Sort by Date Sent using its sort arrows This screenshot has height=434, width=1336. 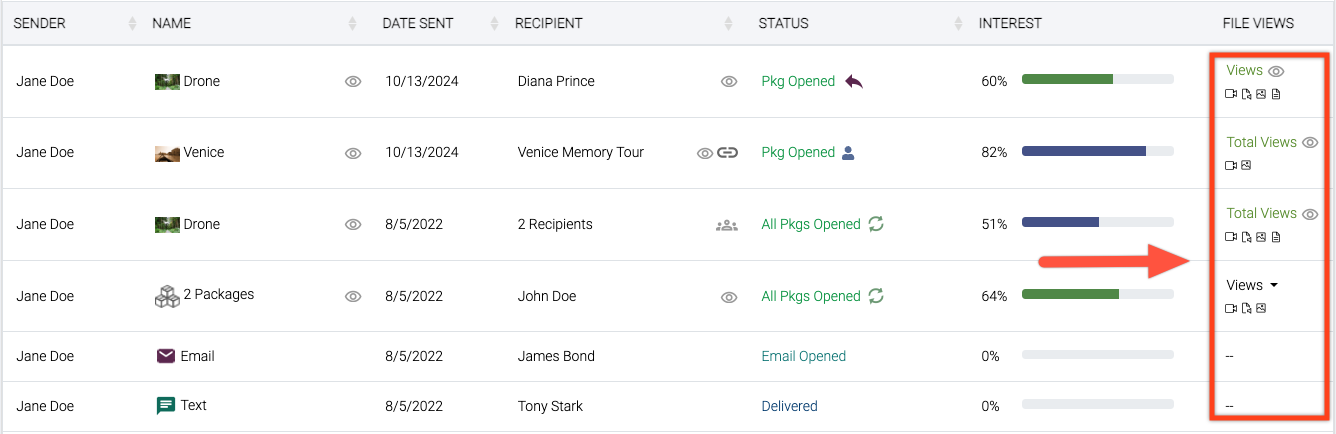coord(493,23)
